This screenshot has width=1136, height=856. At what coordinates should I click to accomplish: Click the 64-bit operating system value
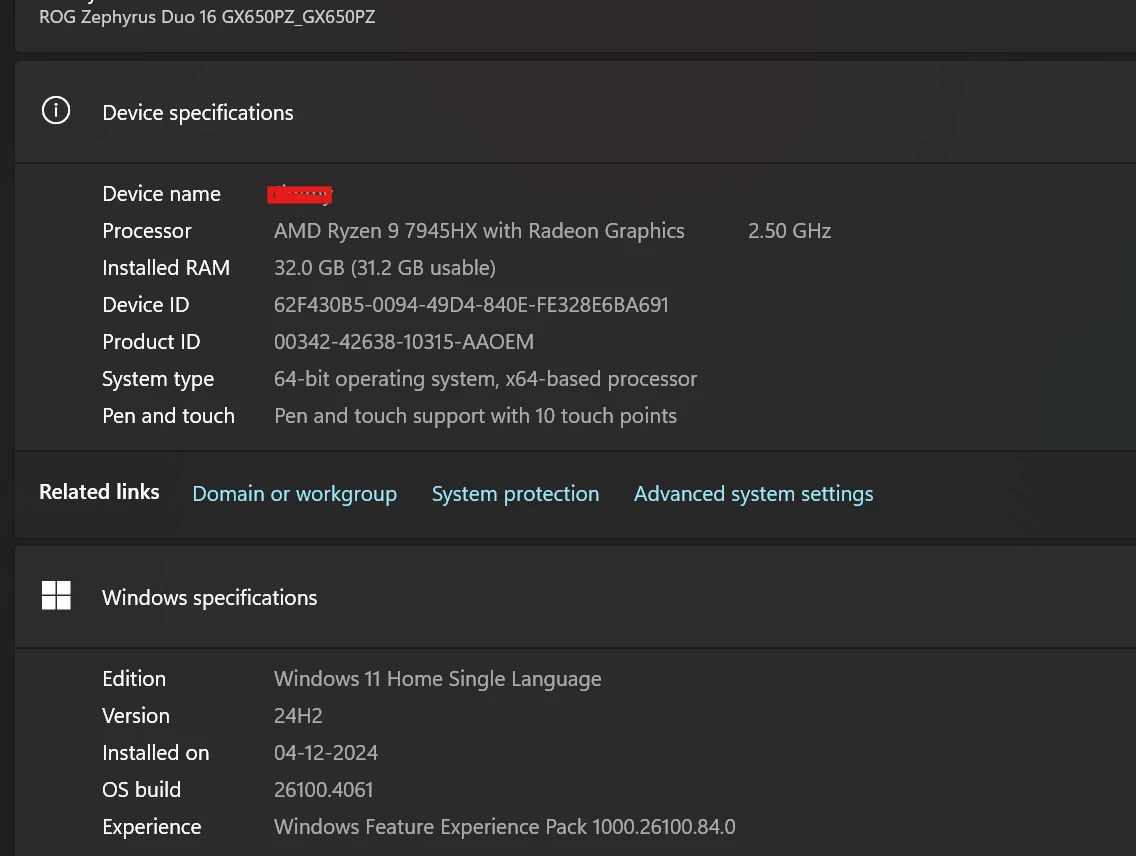[x=485, y=379]
